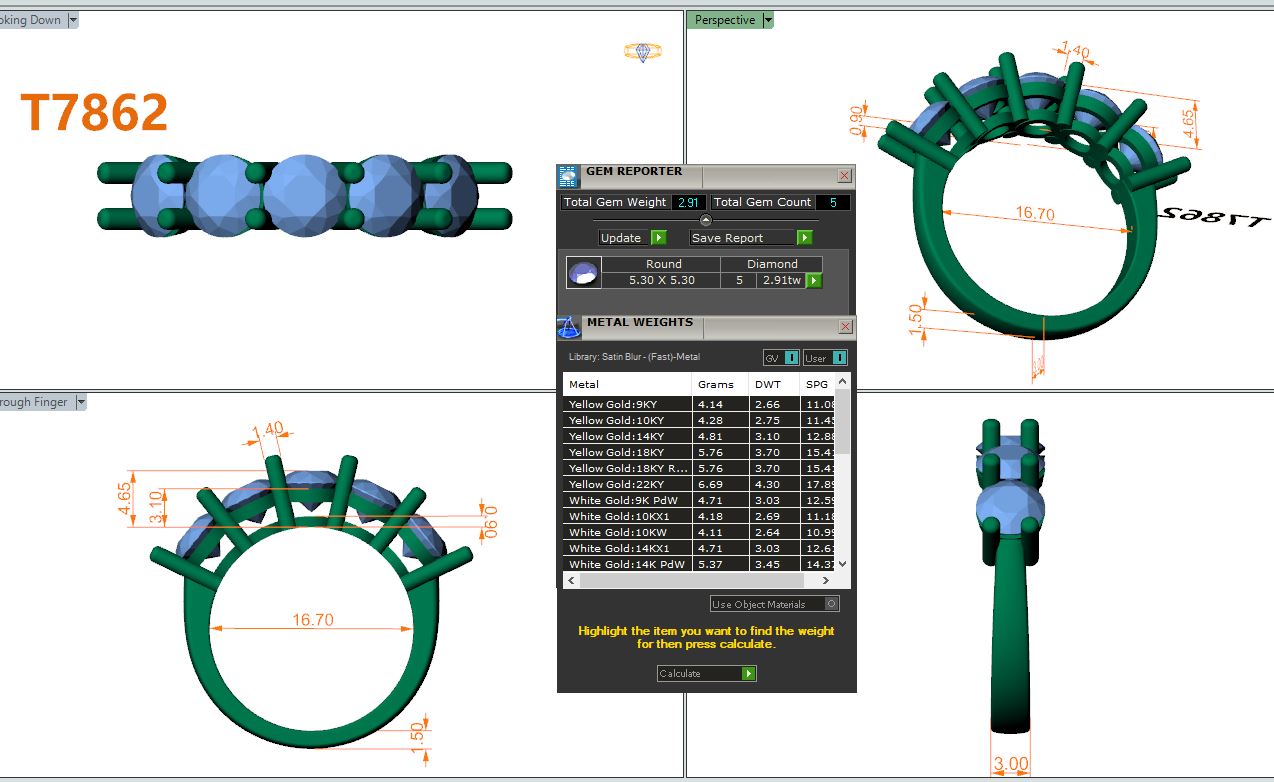Open the Through Finger viewport dropdown arrow
Viewport: 1274px width, 782px height.
pyautogui.click(x=81, y=402)
